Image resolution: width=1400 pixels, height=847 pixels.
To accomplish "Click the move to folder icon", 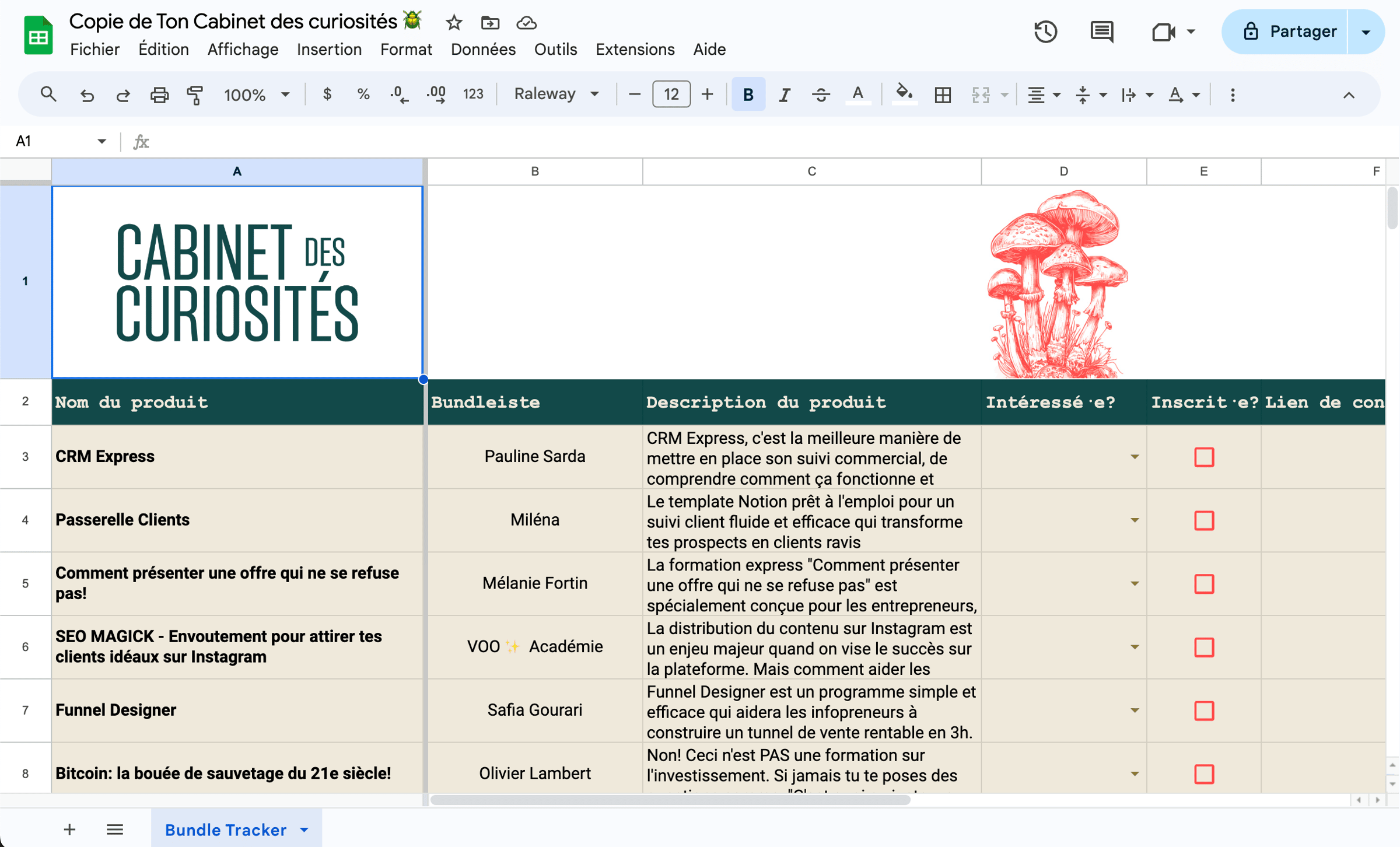I will [x=490, y=23].
